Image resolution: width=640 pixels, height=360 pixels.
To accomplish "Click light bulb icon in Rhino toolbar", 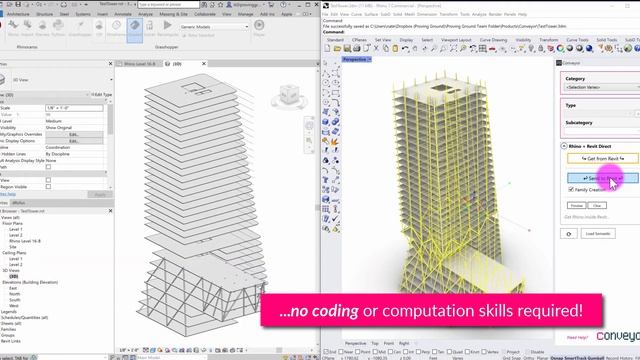I will (x=531, y=49).
